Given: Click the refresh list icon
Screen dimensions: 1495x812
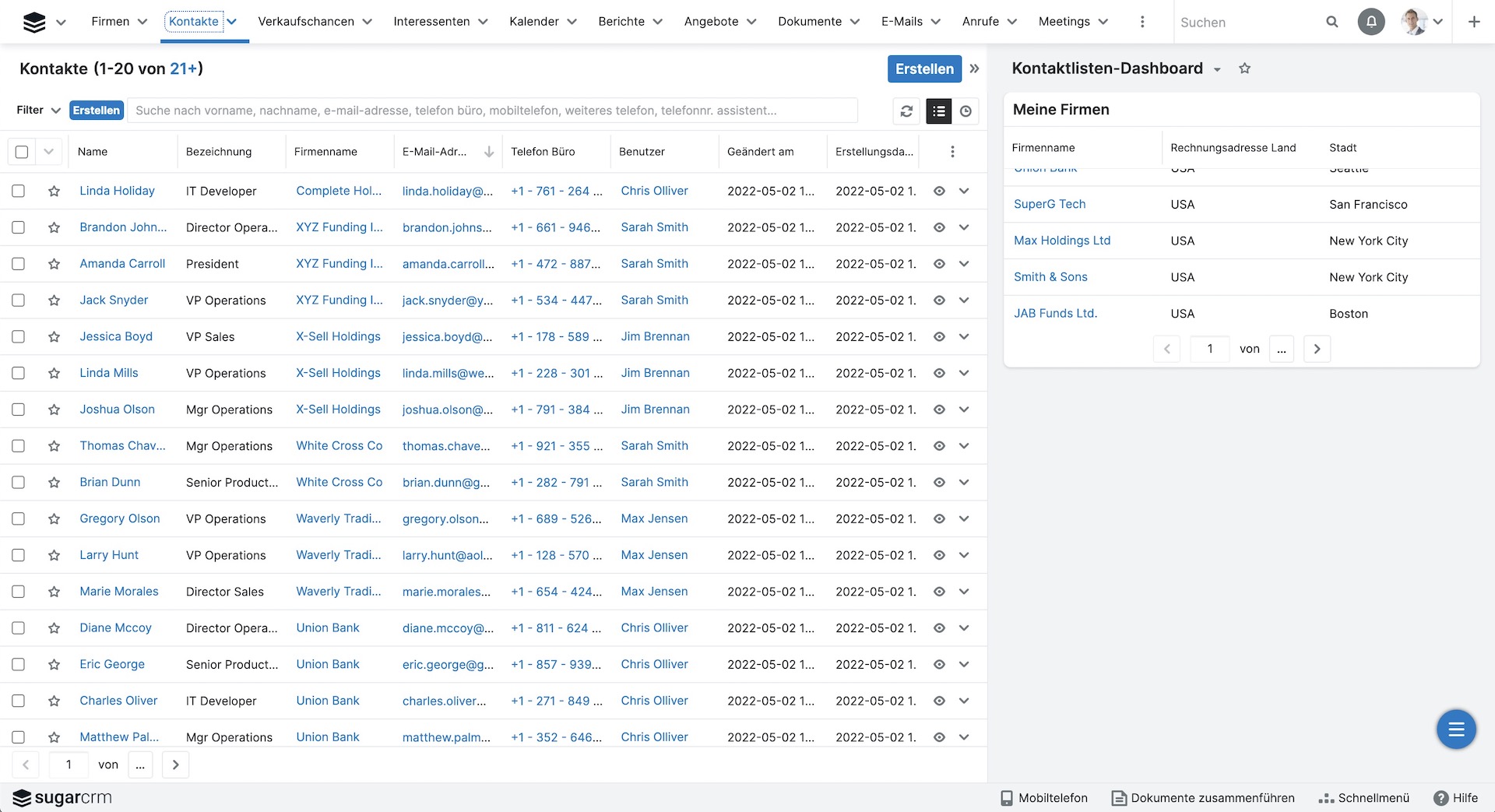Looking at the screenshot, I should (906, 111).
